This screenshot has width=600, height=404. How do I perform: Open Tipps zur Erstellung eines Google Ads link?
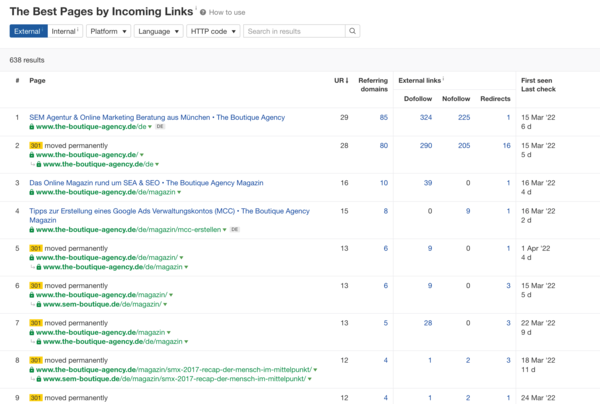170,215
